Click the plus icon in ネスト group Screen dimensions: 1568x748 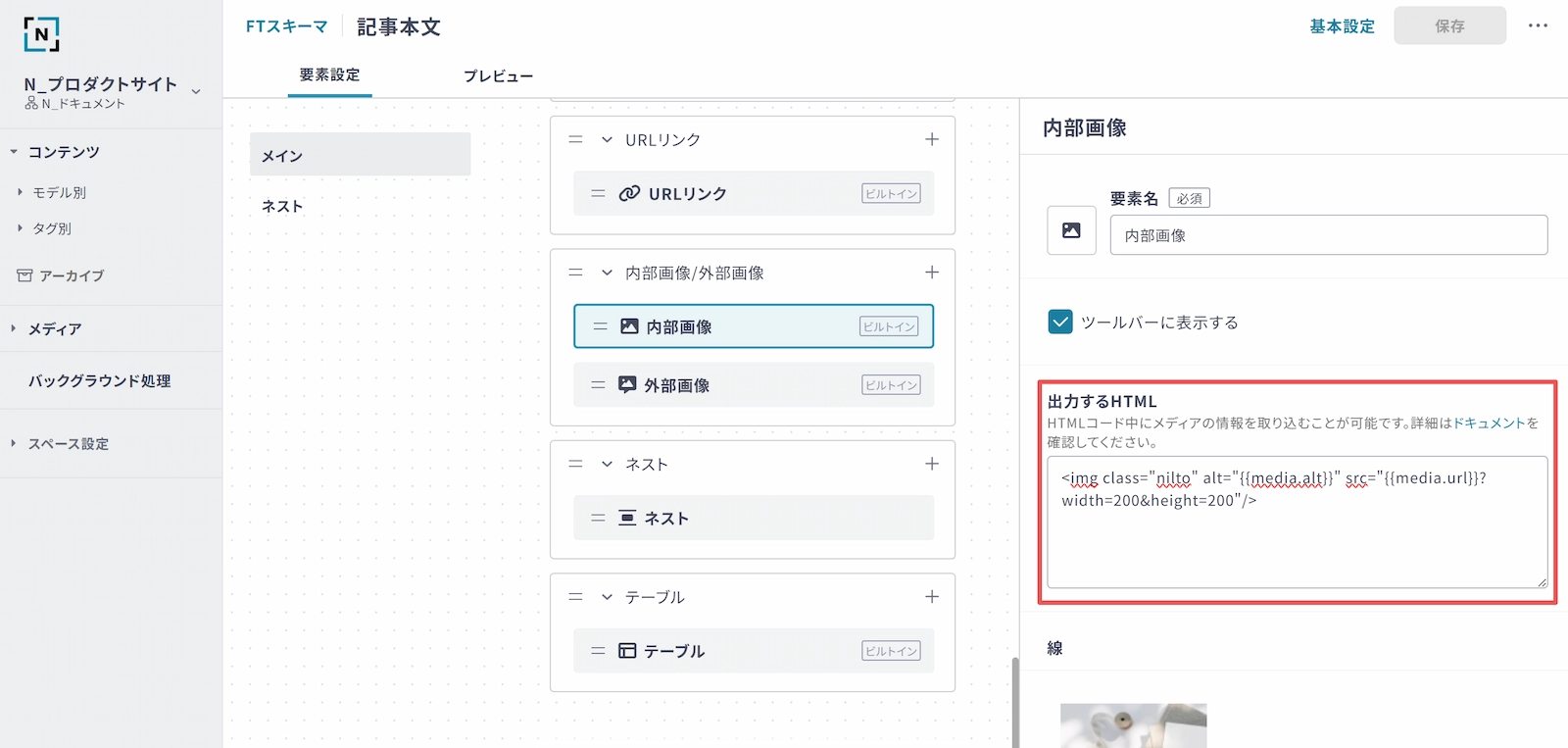click(931, 464)
